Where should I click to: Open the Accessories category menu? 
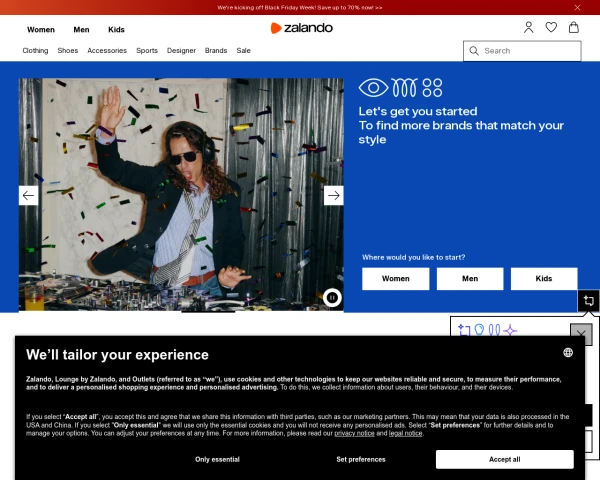[x=107, y=51]
